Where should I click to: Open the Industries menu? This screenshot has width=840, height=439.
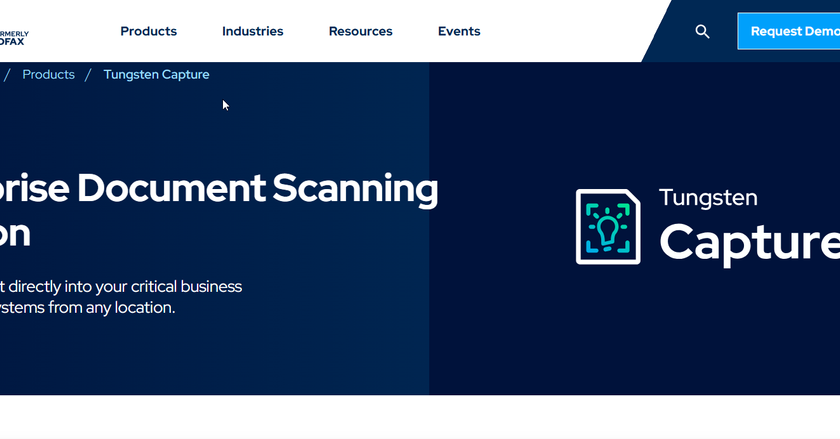252,31
